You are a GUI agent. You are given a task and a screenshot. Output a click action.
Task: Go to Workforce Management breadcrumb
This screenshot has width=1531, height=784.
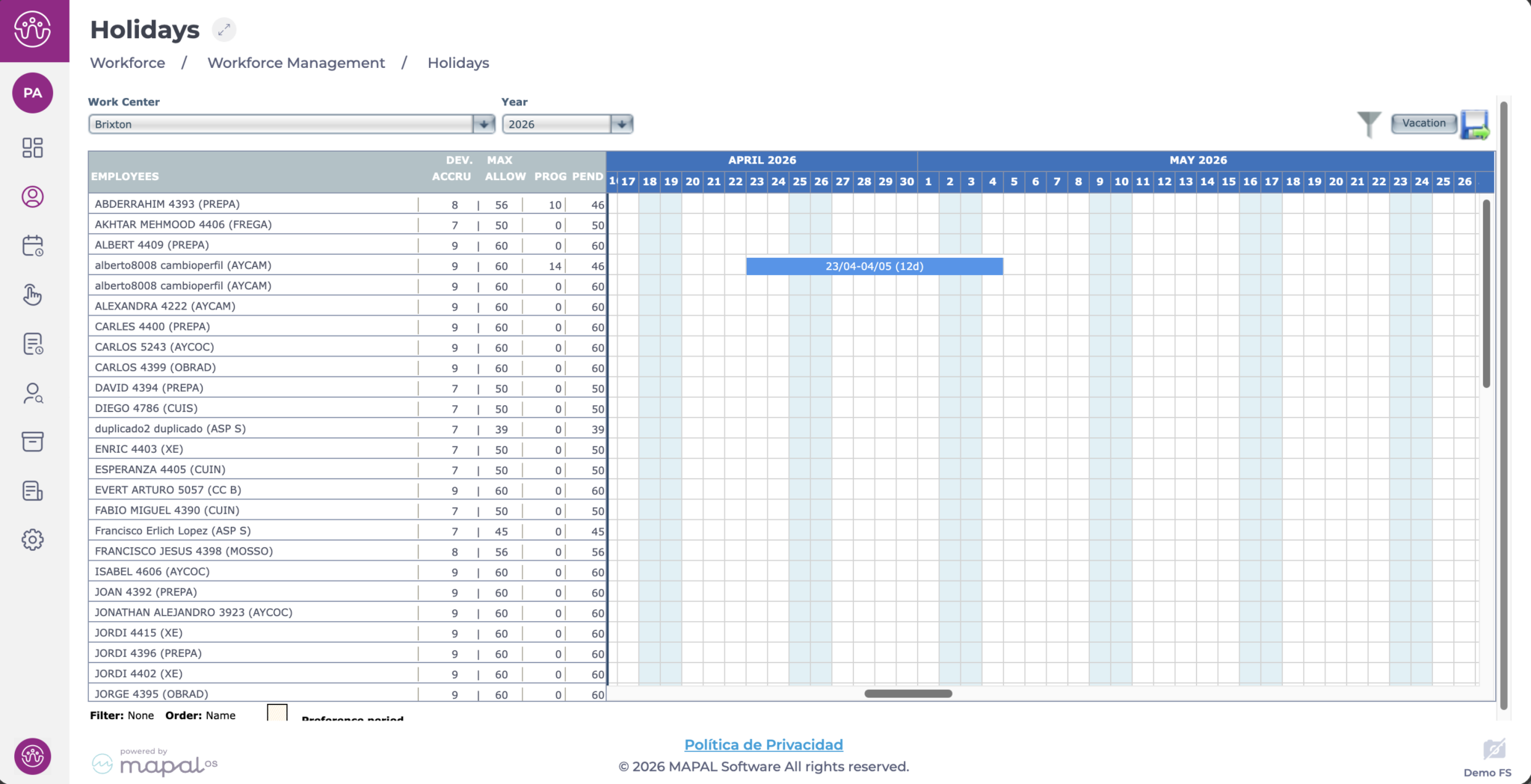[x=296, y=63]
